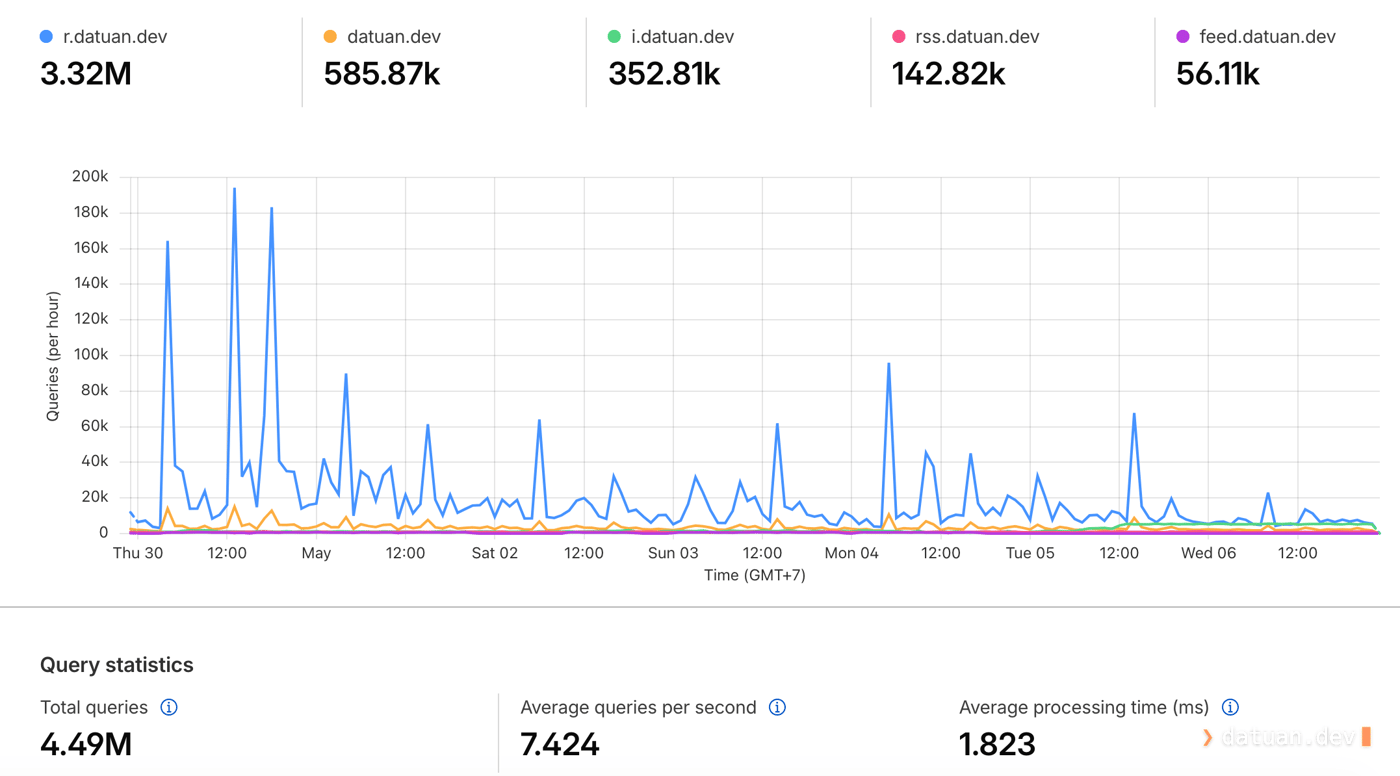Image resolution: width=1400 pixels, height=776 pixels.
Task: Open the datuan.dev watermark link
Action: 1288,738
